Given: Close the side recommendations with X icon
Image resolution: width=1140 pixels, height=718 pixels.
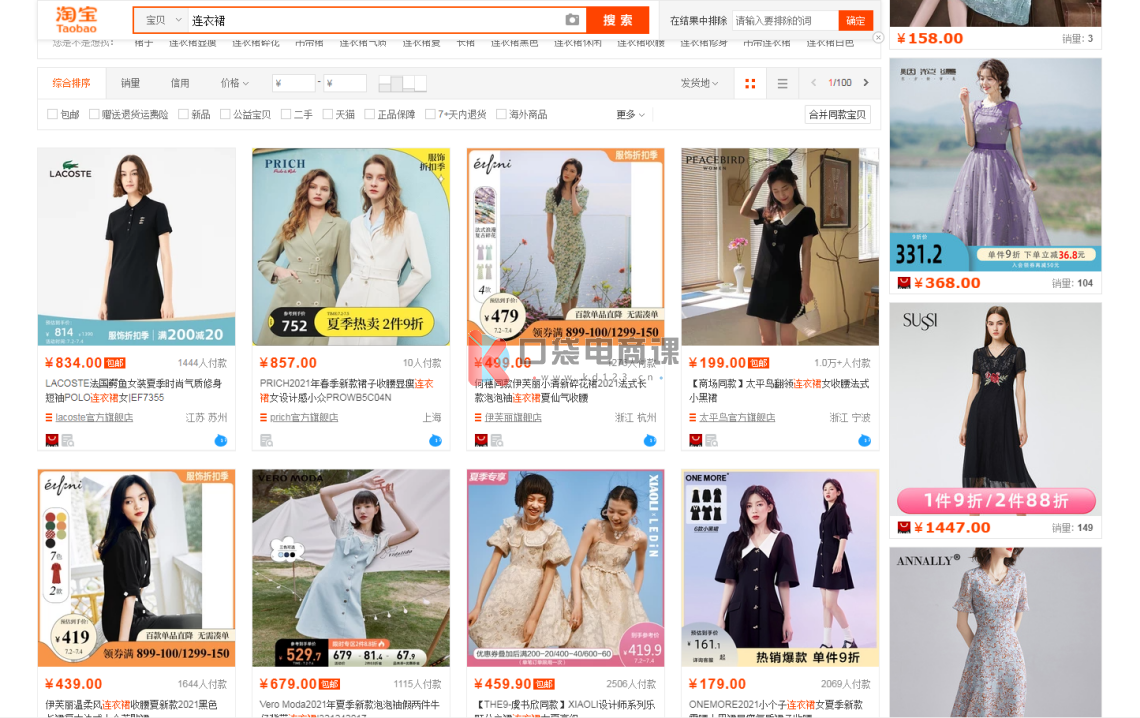Looking at the screenshot, I should tap(878, 38).
